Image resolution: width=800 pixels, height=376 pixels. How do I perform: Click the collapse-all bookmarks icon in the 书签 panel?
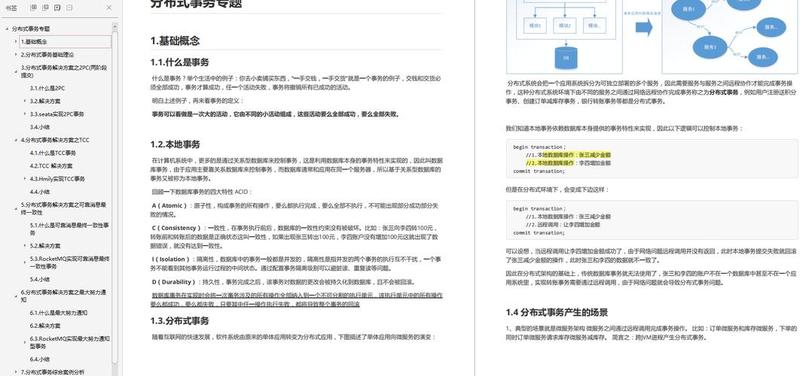(45, 8)
